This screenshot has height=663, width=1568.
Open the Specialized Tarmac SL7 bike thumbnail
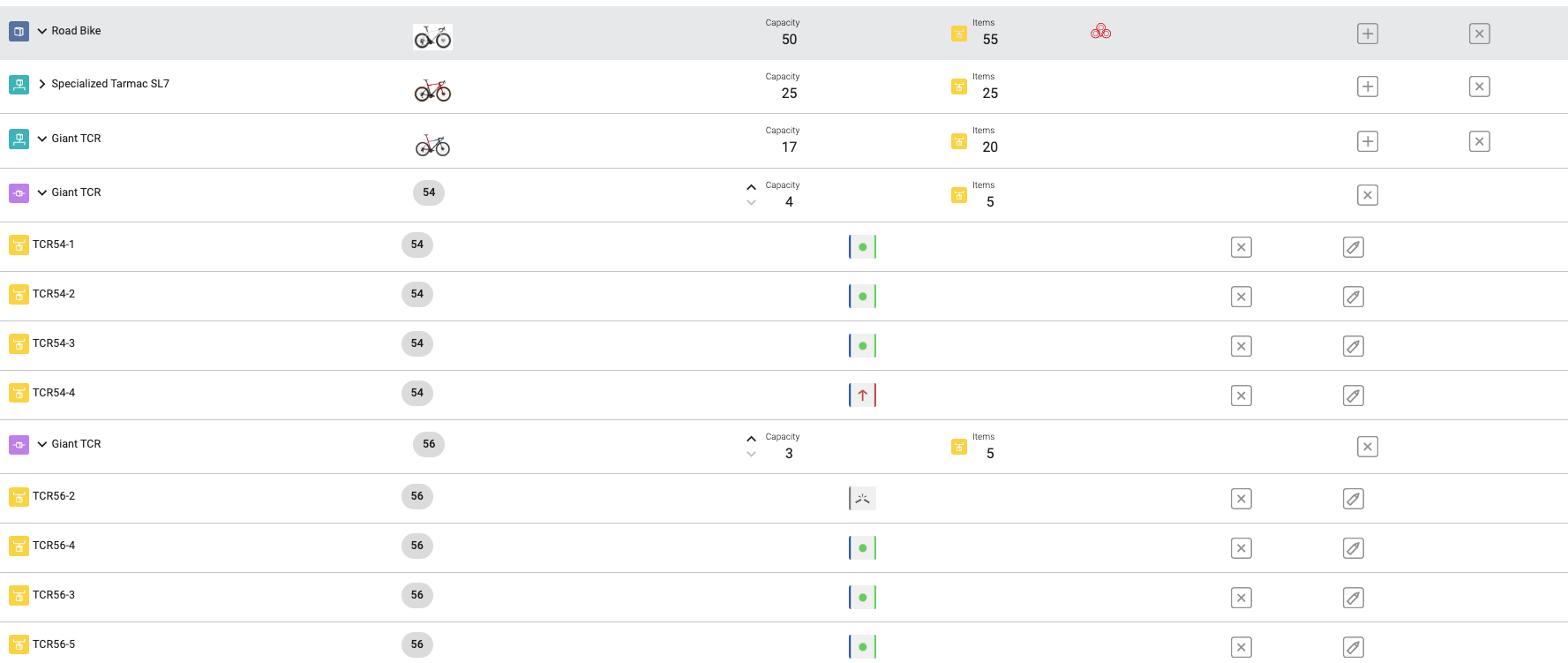[x=432, y=90]
